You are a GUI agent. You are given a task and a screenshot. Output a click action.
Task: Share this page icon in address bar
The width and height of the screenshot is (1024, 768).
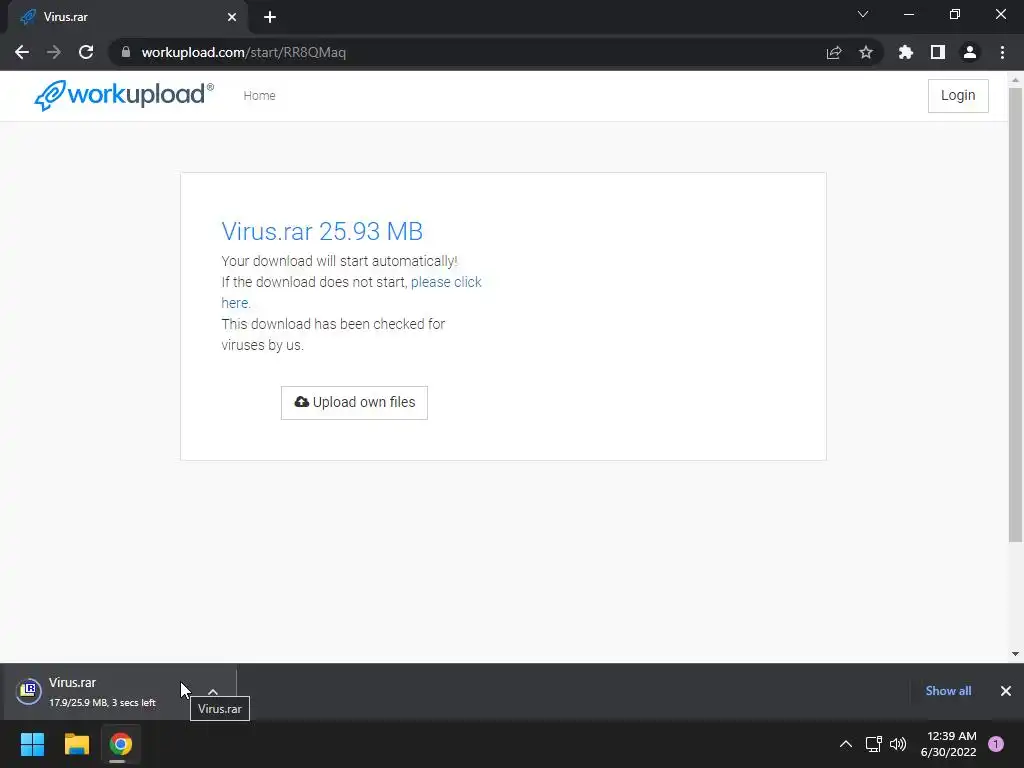(834, 52)
